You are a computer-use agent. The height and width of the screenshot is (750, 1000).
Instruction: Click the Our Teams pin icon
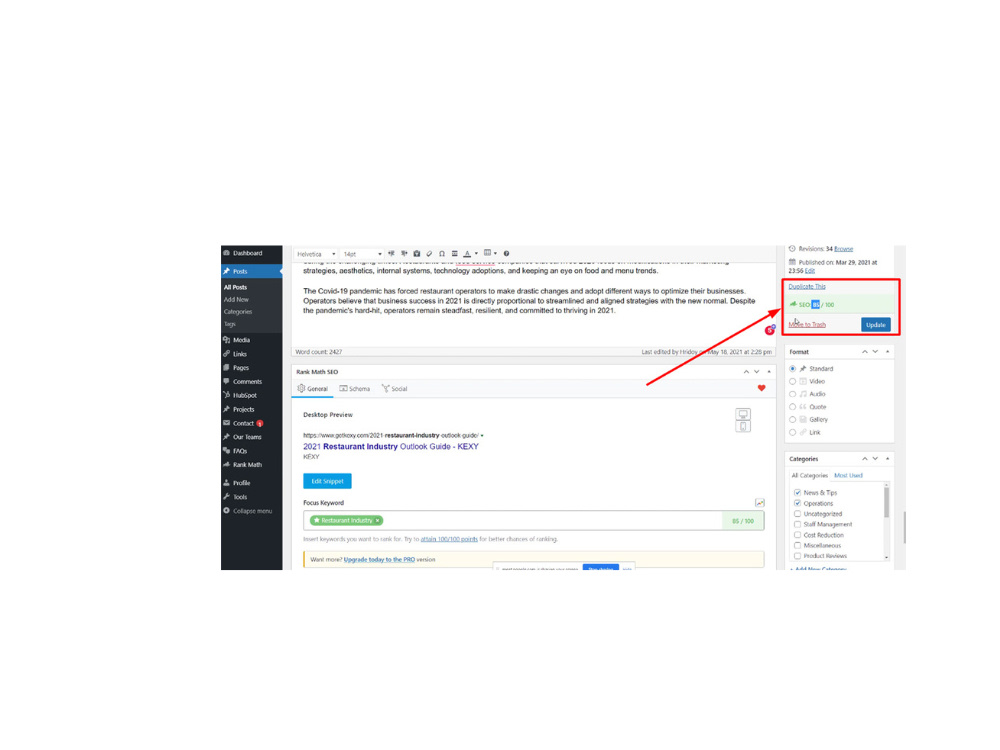(x=226, y=437)
